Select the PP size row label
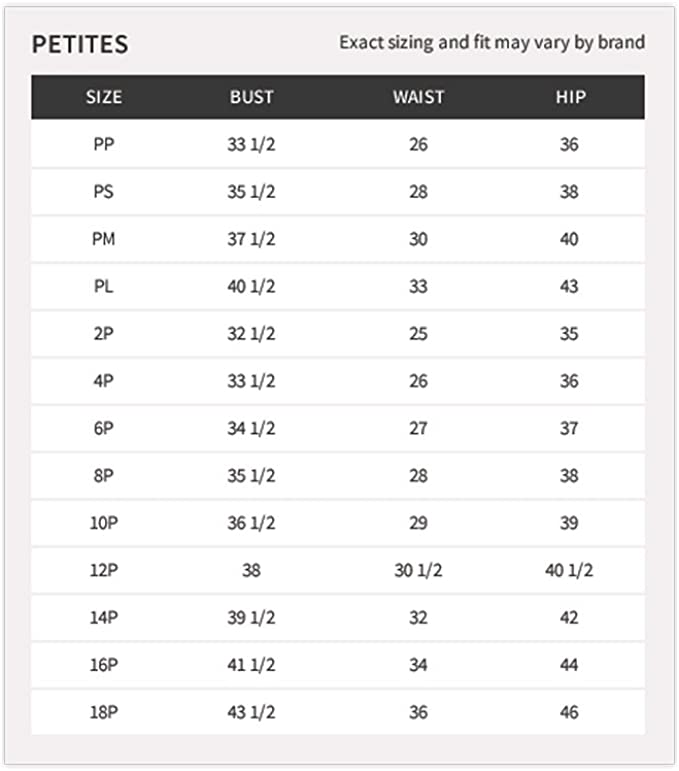This screenshot has width=679, height=771. click(x=103, y=145)
